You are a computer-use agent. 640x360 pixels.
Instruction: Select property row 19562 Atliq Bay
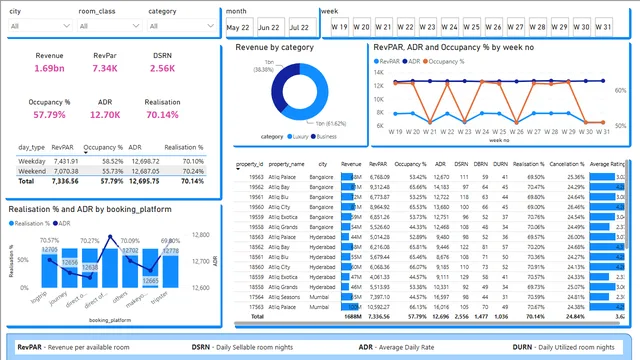pyautogui.click(x=429, y=187)
